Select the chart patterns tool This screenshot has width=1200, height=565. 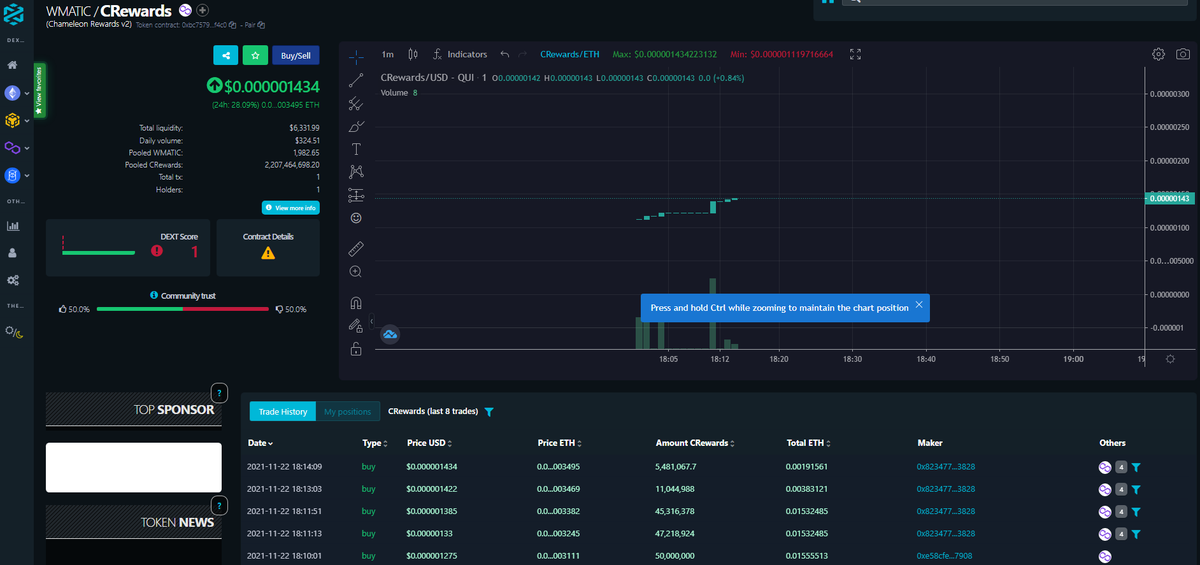(x=356, y=172)
